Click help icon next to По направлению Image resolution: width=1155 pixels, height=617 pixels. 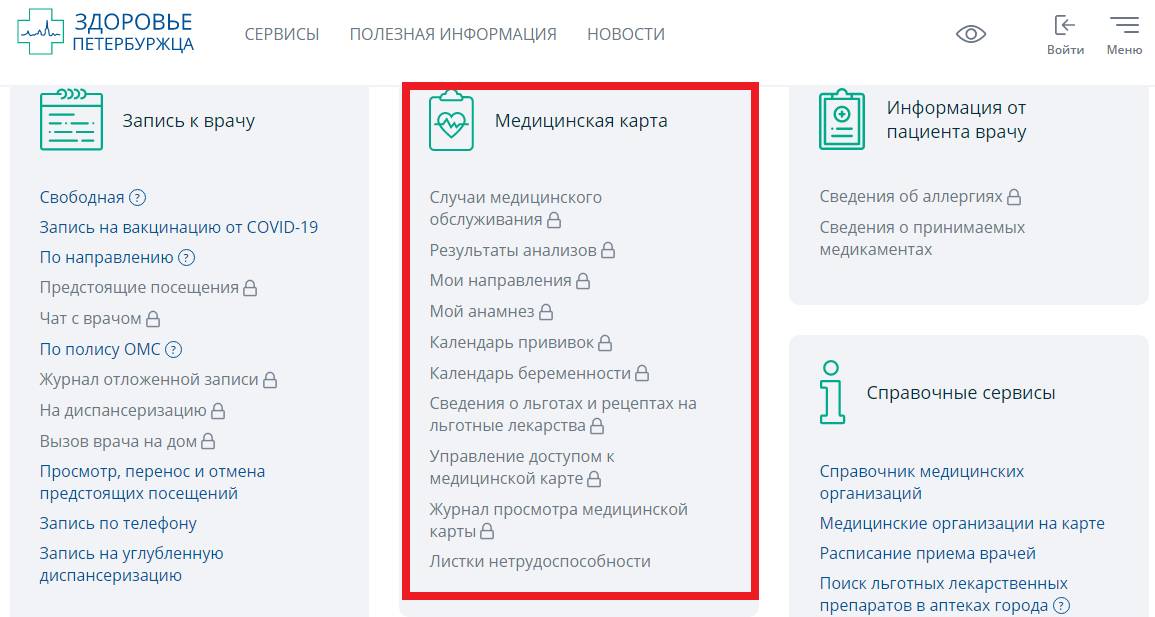click(x=186, y=258)
